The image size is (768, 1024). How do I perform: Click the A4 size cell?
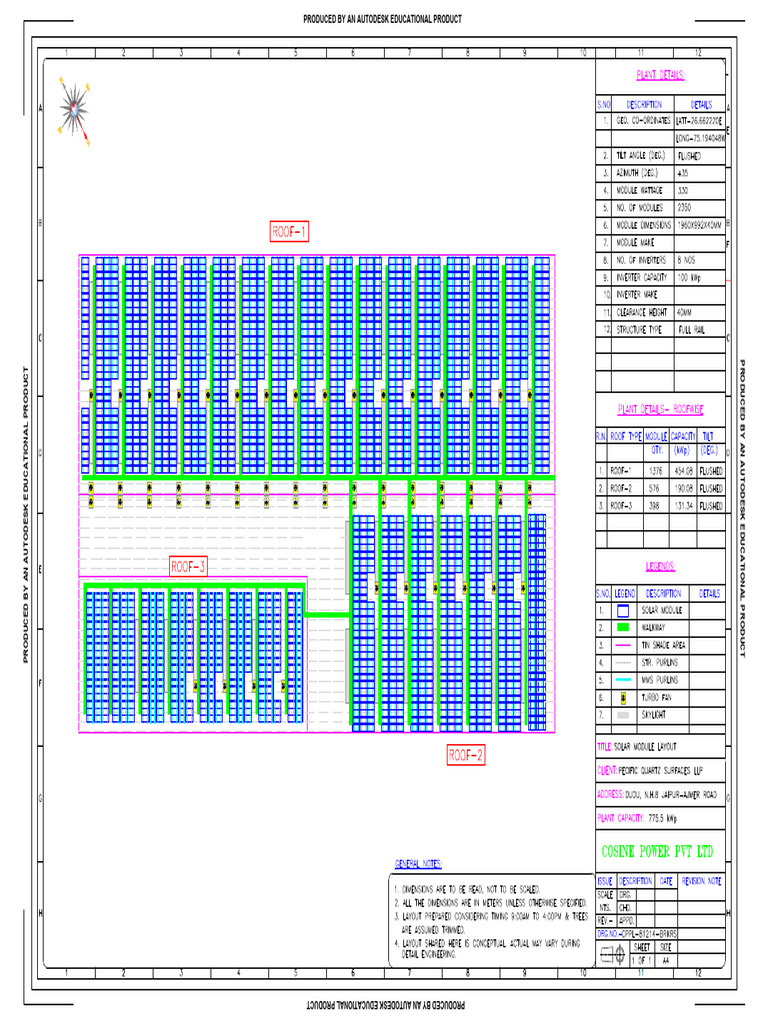pyautogui.click(x=665, y=960)
